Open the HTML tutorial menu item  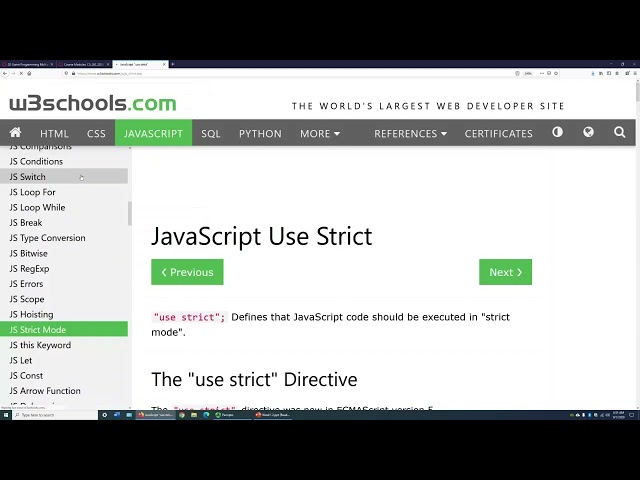point(54,133)
